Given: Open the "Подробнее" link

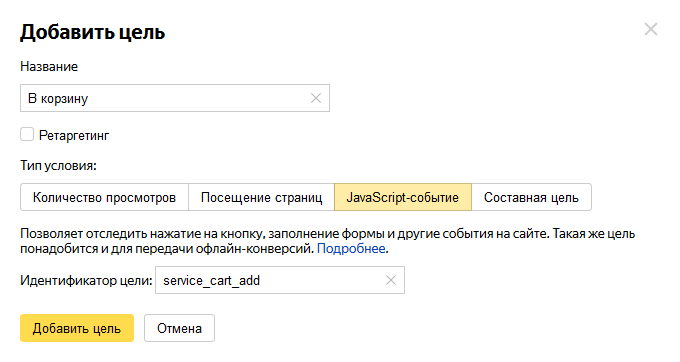Looking at the screenshot, I should tap(351, 248).
